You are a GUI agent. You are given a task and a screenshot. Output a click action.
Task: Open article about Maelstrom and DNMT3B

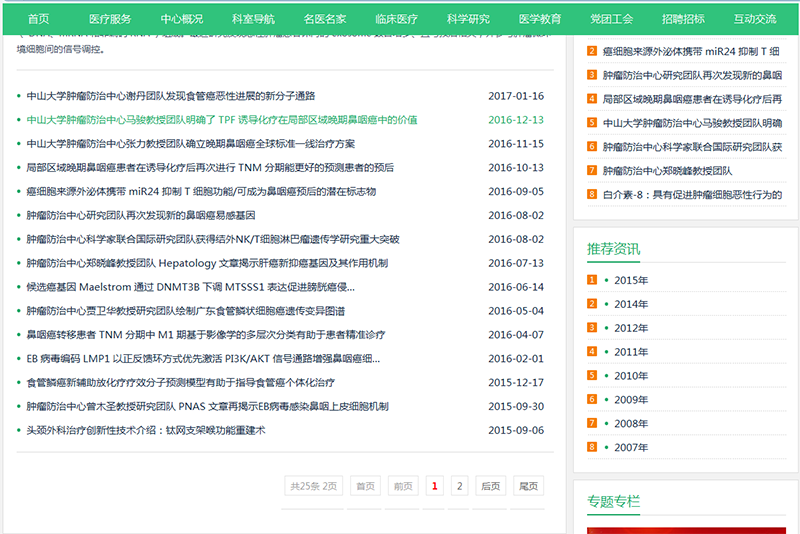(191, 287)
